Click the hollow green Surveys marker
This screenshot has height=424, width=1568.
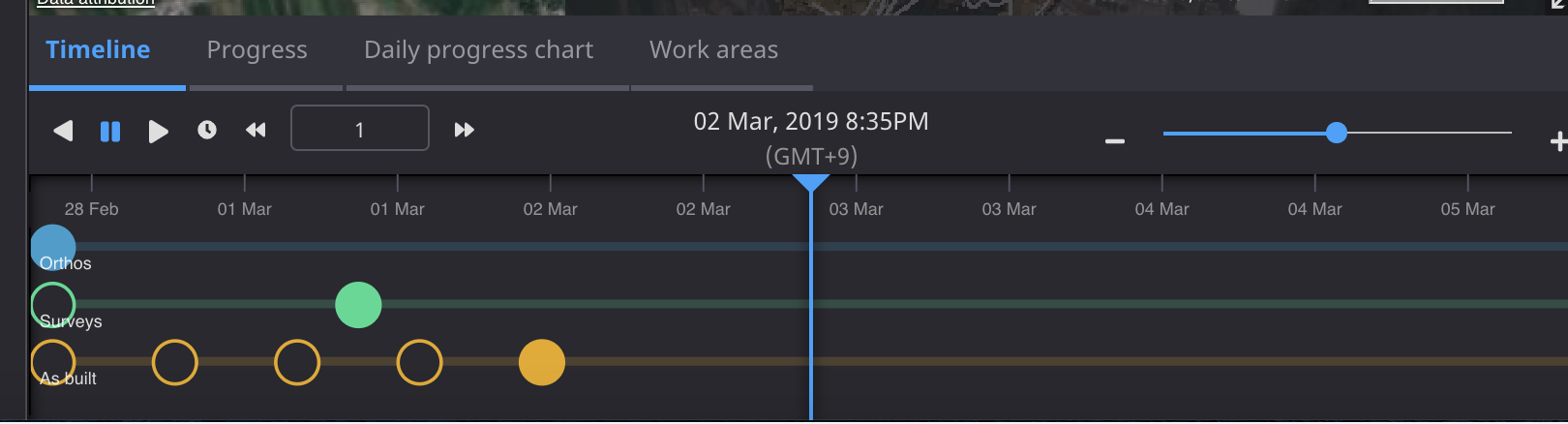(x=53, y=305)
